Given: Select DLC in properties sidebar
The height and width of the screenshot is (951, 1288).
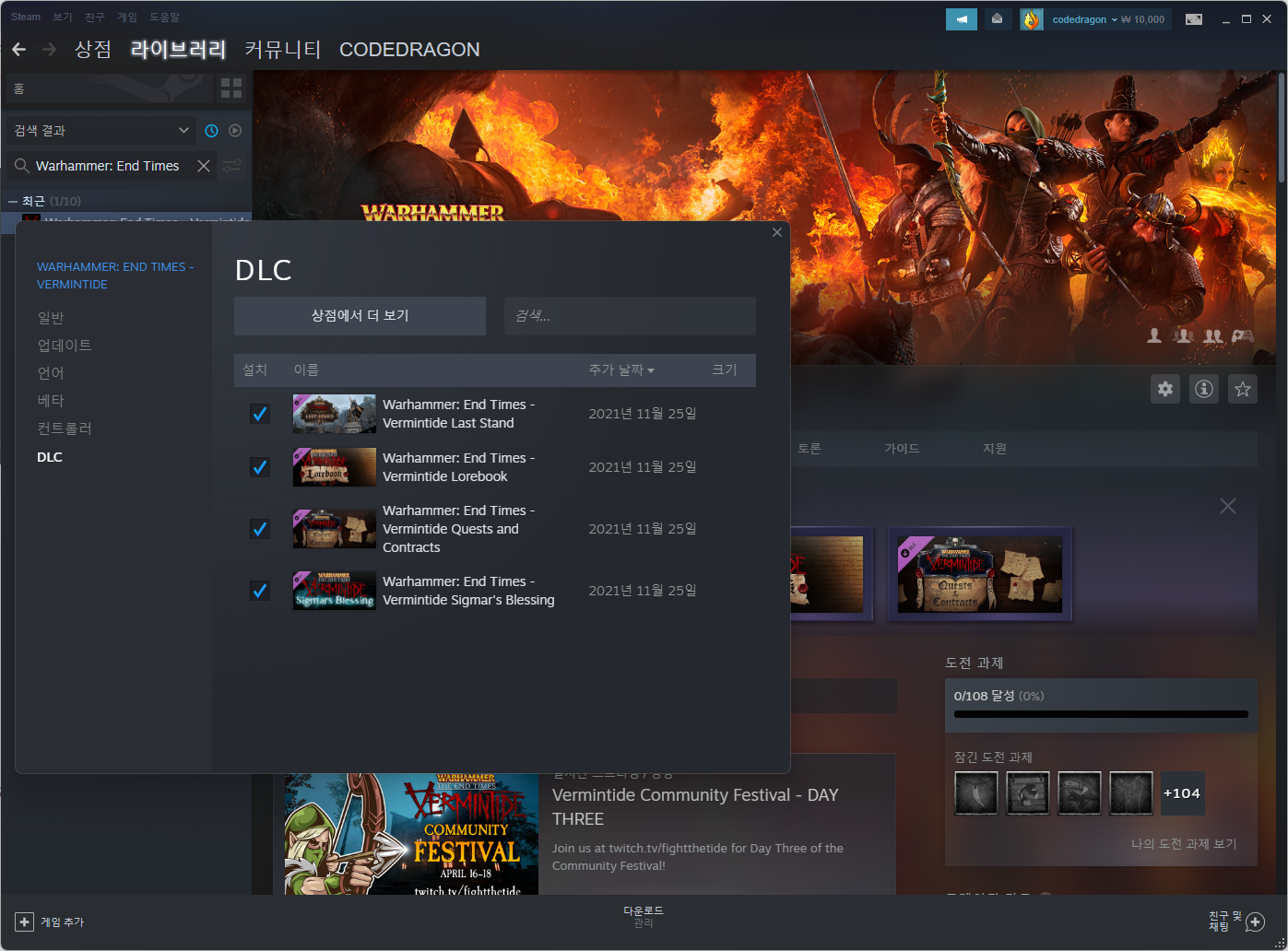Looking at the screenshot, I should [50, 457].
